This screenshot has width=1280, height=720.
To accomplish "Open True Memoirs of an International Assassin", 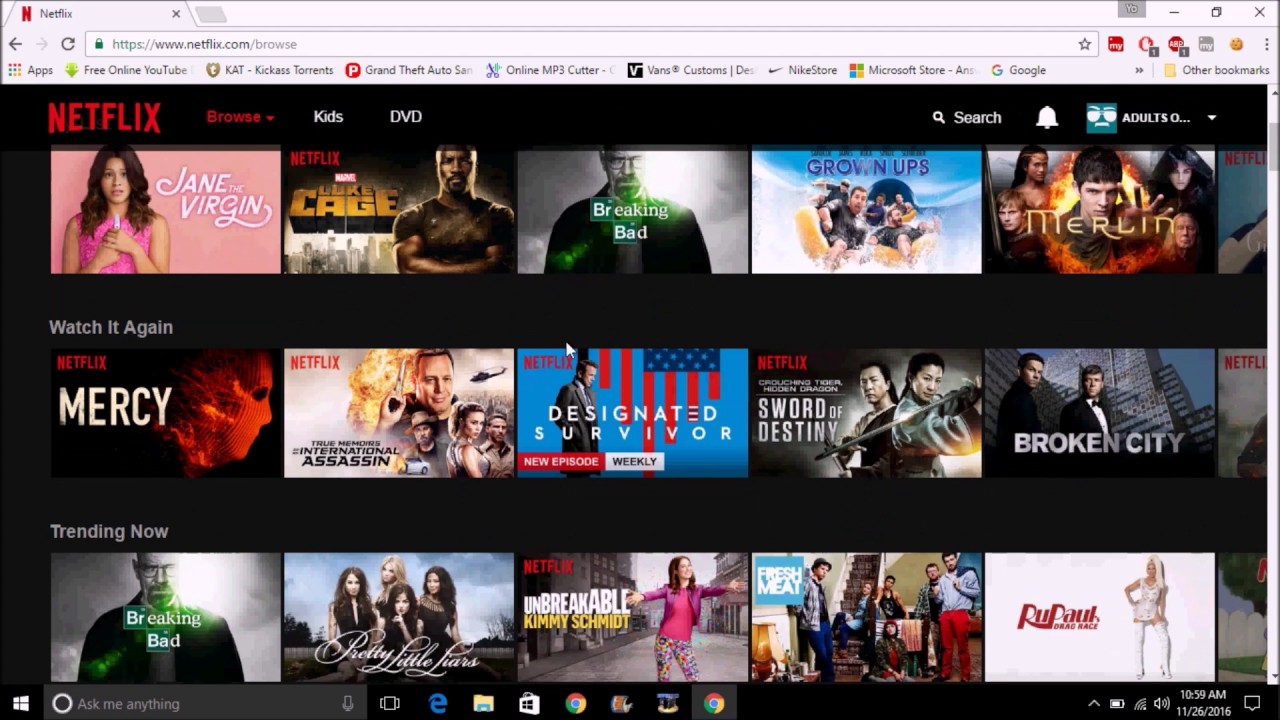I will [399, 413].
